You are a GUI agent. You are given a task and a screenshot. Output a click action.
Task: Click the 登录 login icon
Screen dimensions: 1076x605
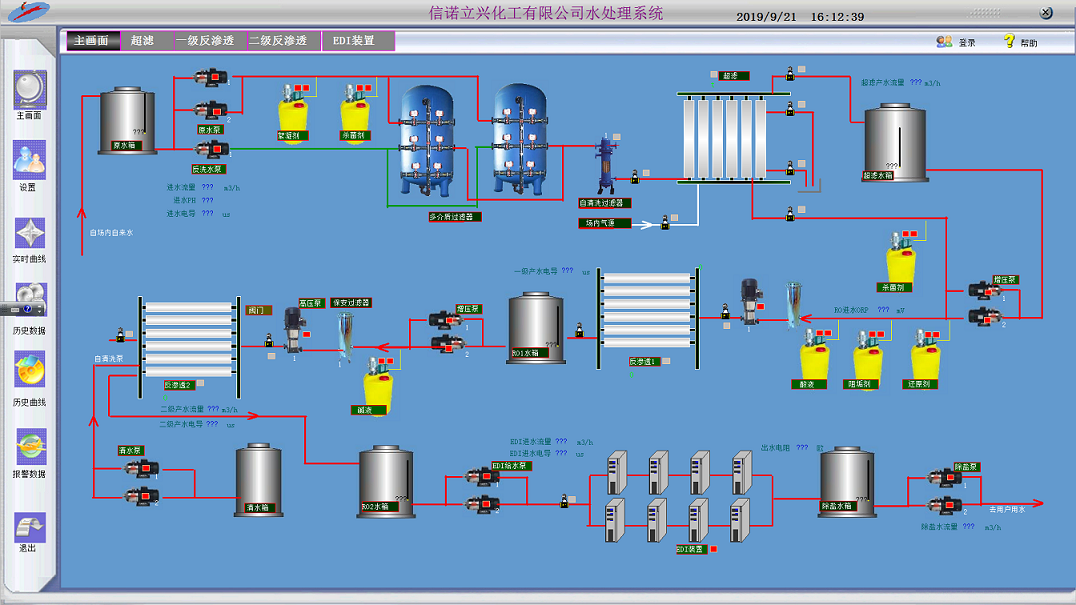[944, 42]
